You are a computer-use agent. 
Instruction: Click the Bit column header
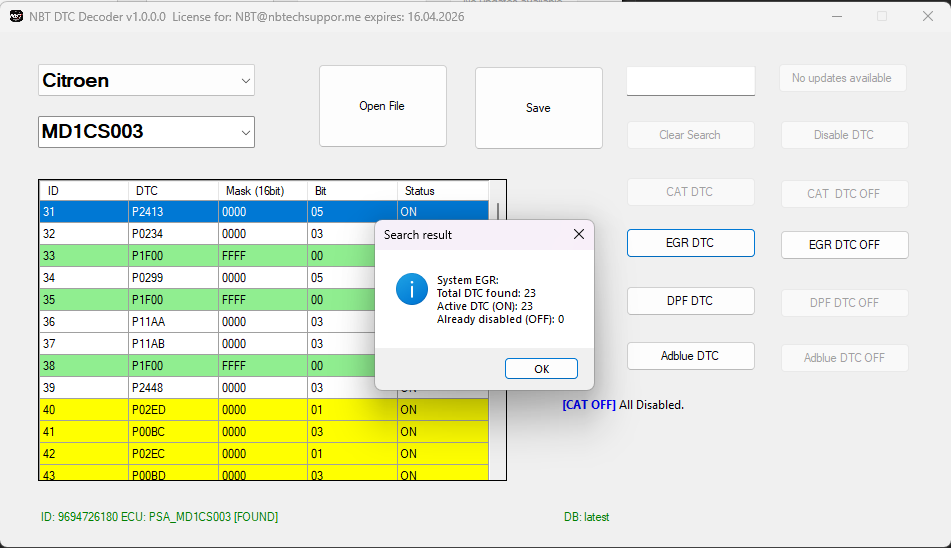(352, 190)
